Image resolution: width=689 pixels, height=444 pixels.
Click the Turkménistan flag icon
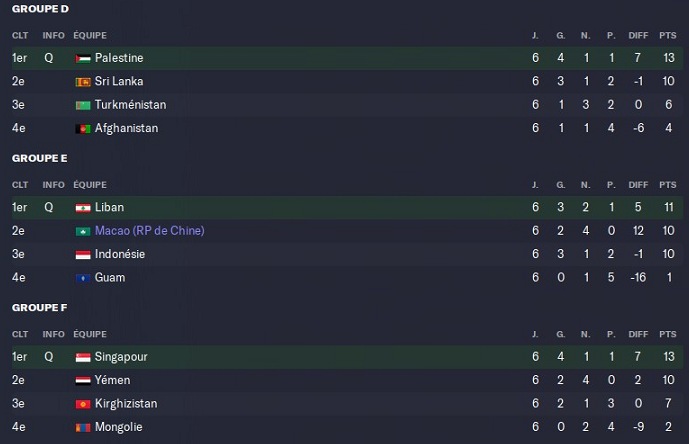83,105
